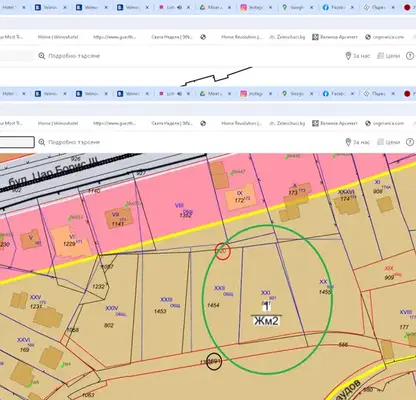
Task: Open the Zelenchuci.bg bookmark nearest the map
Action: tap(287, 123)
